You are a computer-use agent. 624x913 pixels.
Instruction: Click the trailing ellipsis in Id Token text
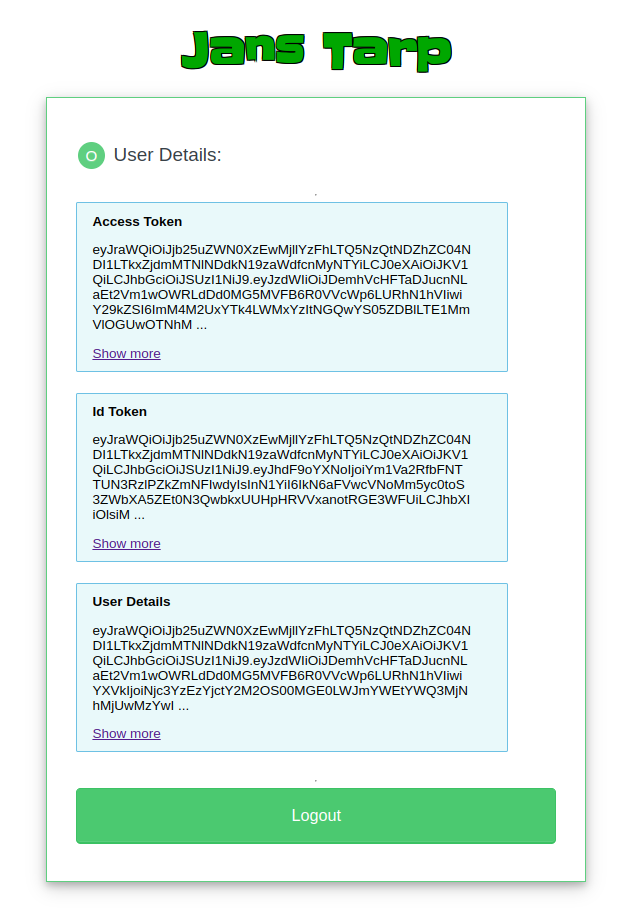tap(139, 515)
